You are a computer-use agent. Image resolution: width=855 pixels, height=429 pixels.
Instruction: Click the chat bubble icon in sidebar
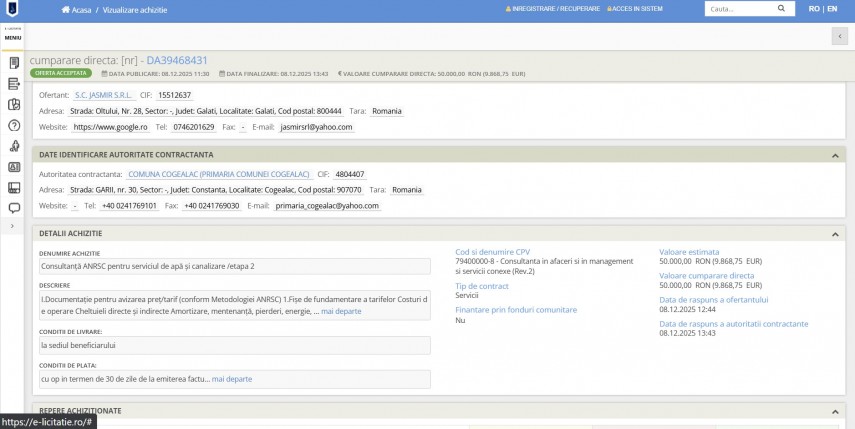14,208
